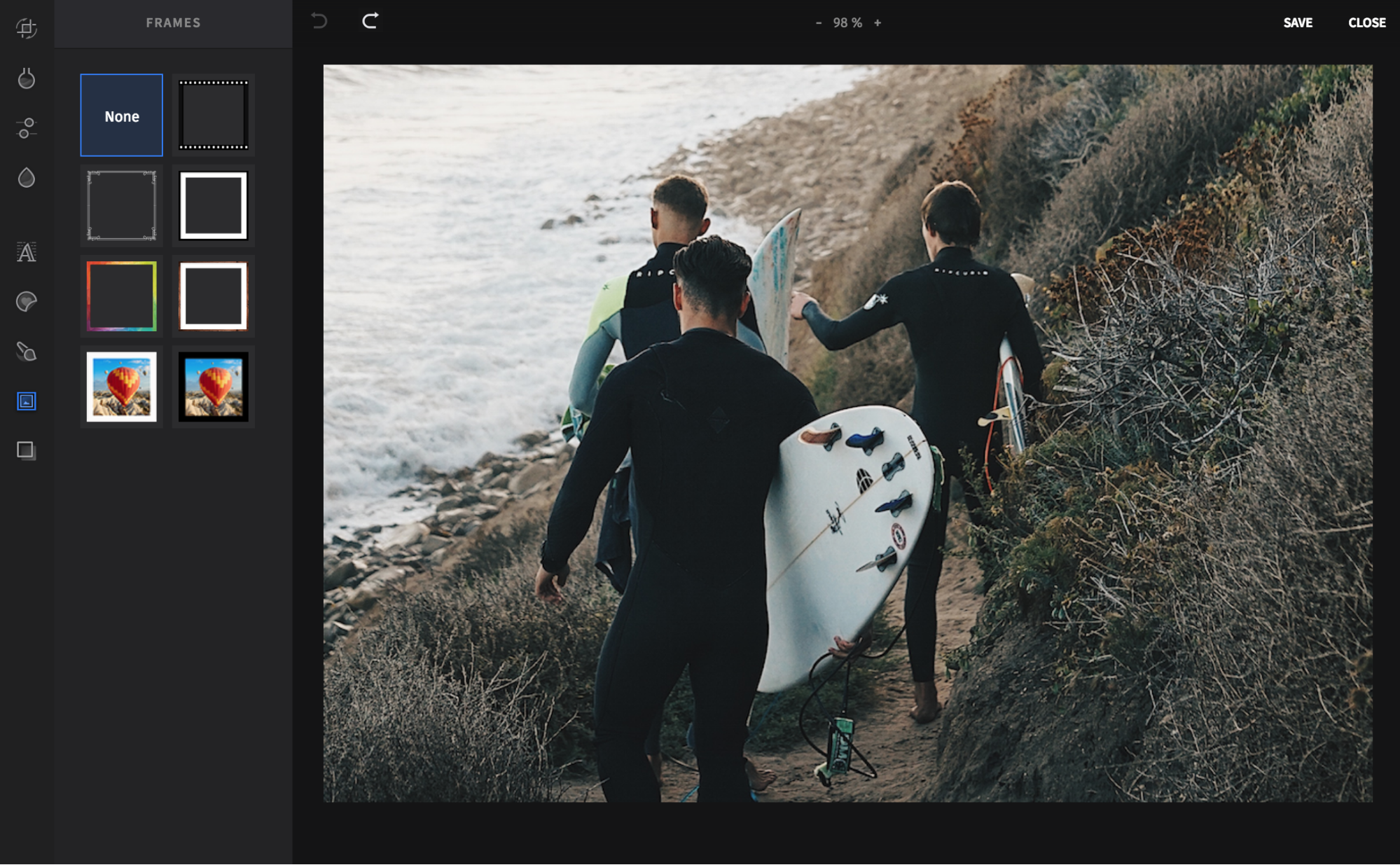Click the Close button
Image resolution: width=1400 pixels, height=865 pixels.
[1367, 22]
